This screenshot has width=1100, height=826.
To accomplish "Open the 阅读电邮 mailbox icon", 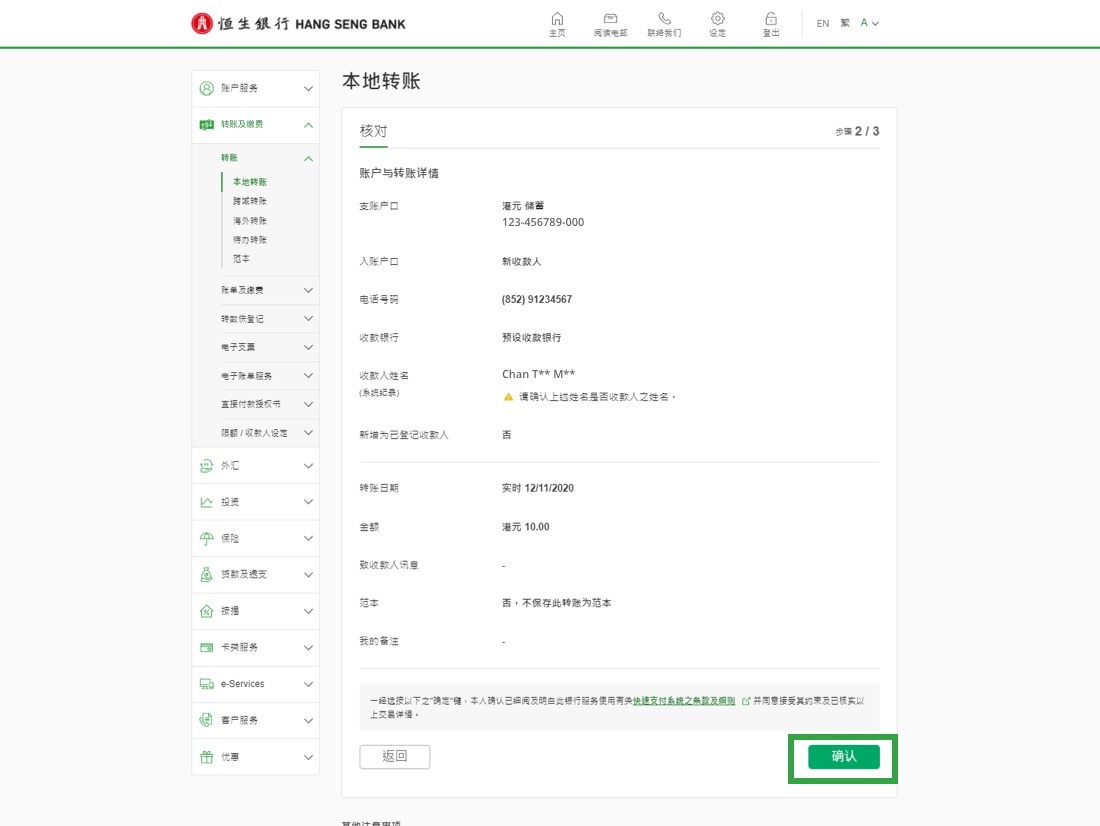I will pos(610,19).
